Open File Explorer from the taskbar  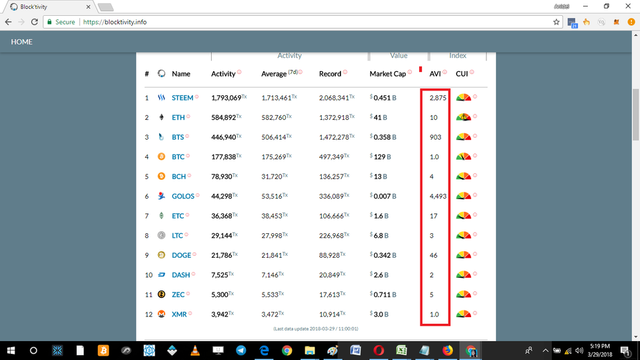(310, 351)
